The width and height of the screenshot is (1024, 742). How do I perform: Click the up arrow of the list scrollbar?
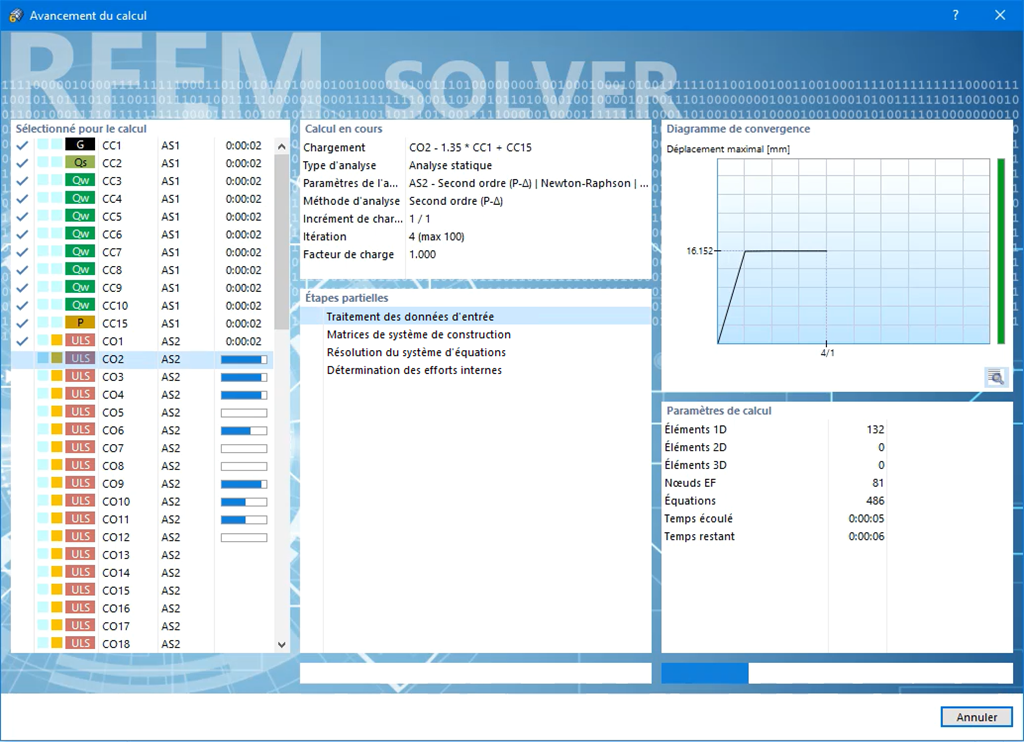click(x=281, y=146)
